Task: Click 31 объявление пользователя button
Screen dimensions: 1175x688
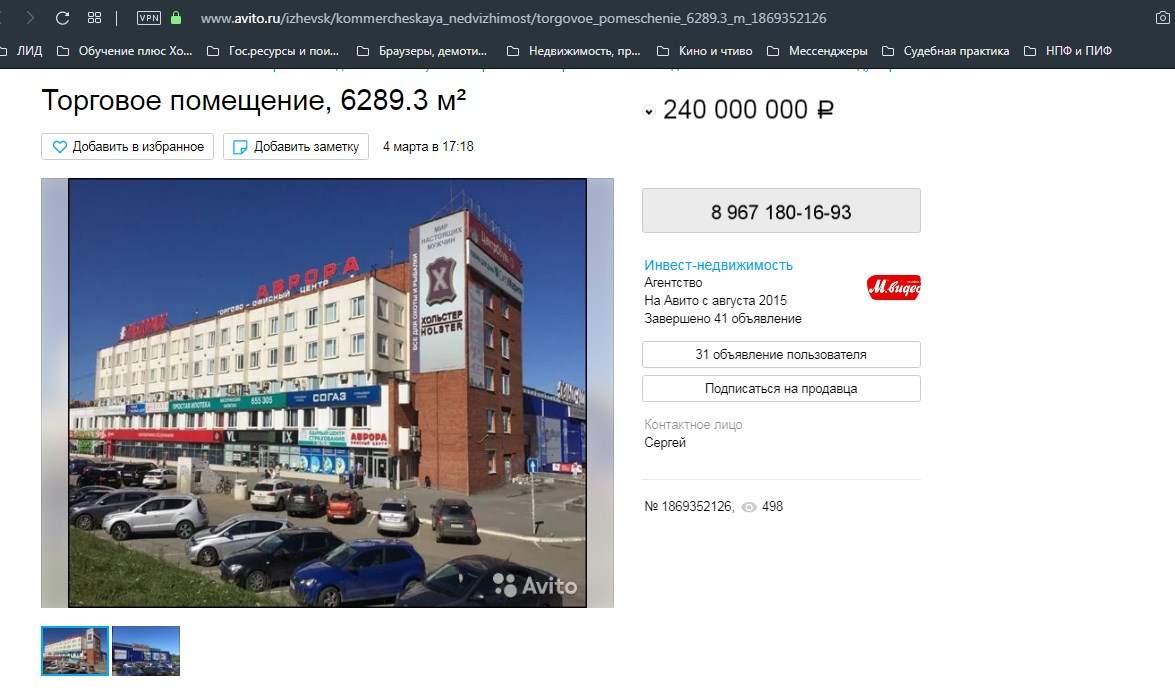Action: 781,354
